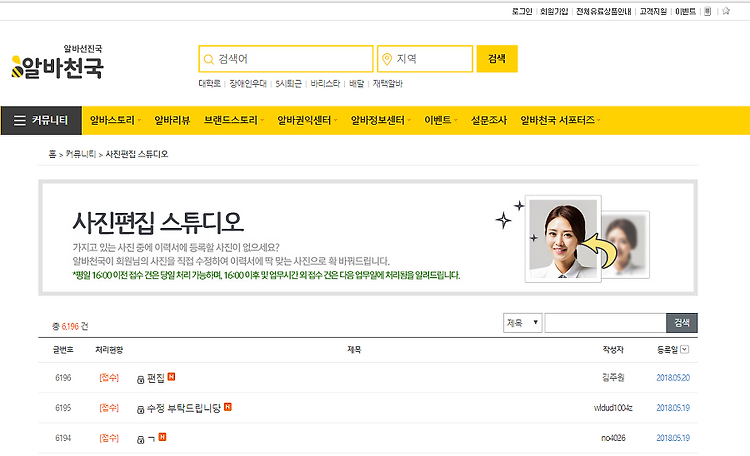Screen dimensions: 750x456
Task: Click author name wldud1004z
Action: tap(613, 408)
